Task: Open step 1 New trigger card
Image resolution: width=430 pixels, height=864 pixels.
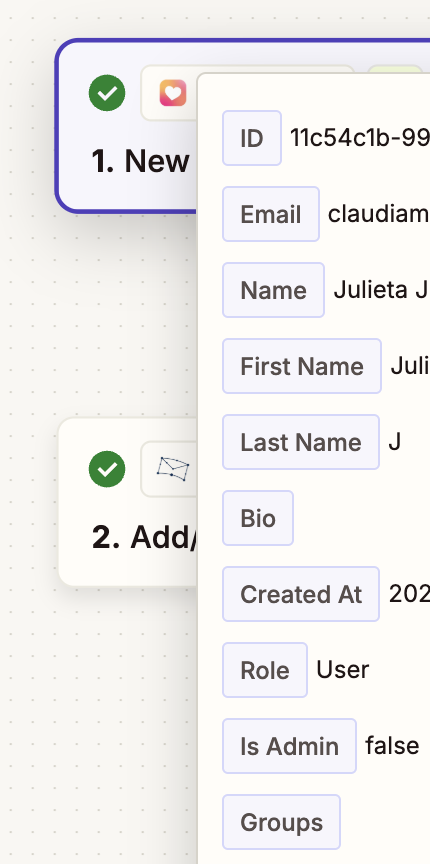Action: coord(127,126)
